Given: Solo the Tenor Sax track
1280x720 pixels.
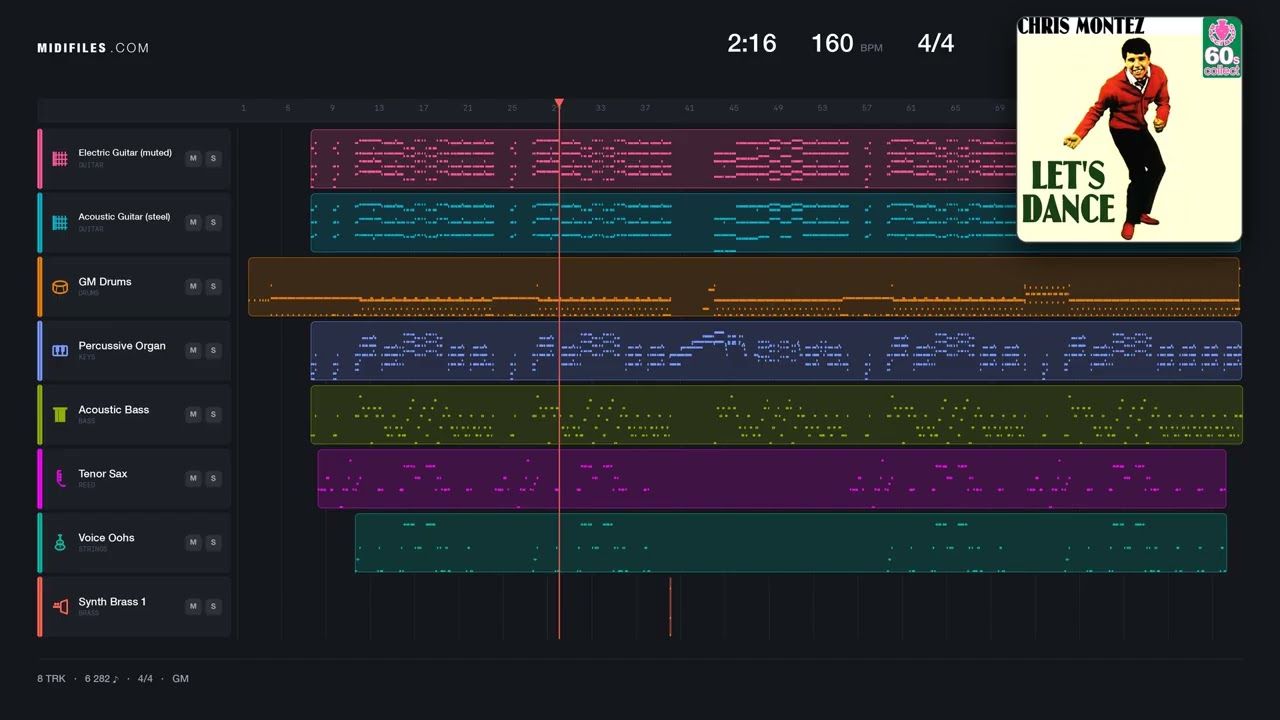Looking at the screenshot, I should (213, 478).
